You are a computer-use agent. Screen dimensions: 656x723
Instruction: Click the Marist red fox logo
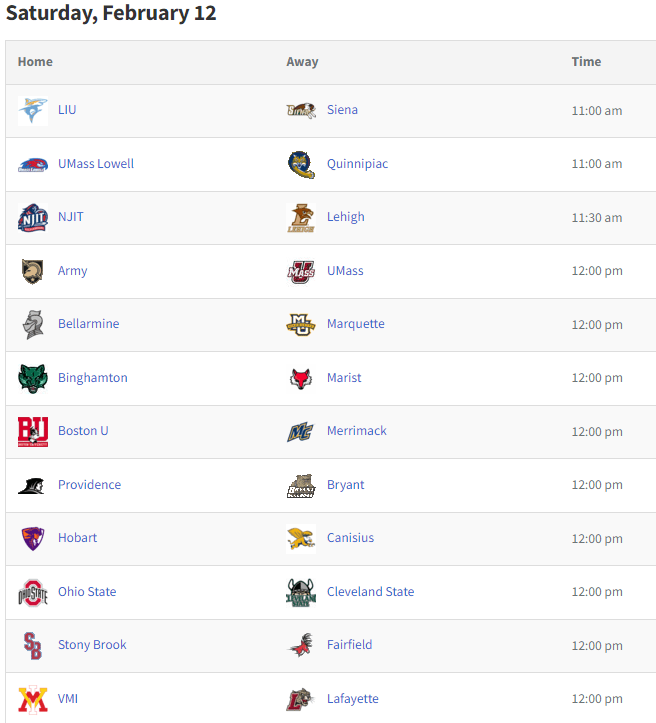[x=301, y=379]
